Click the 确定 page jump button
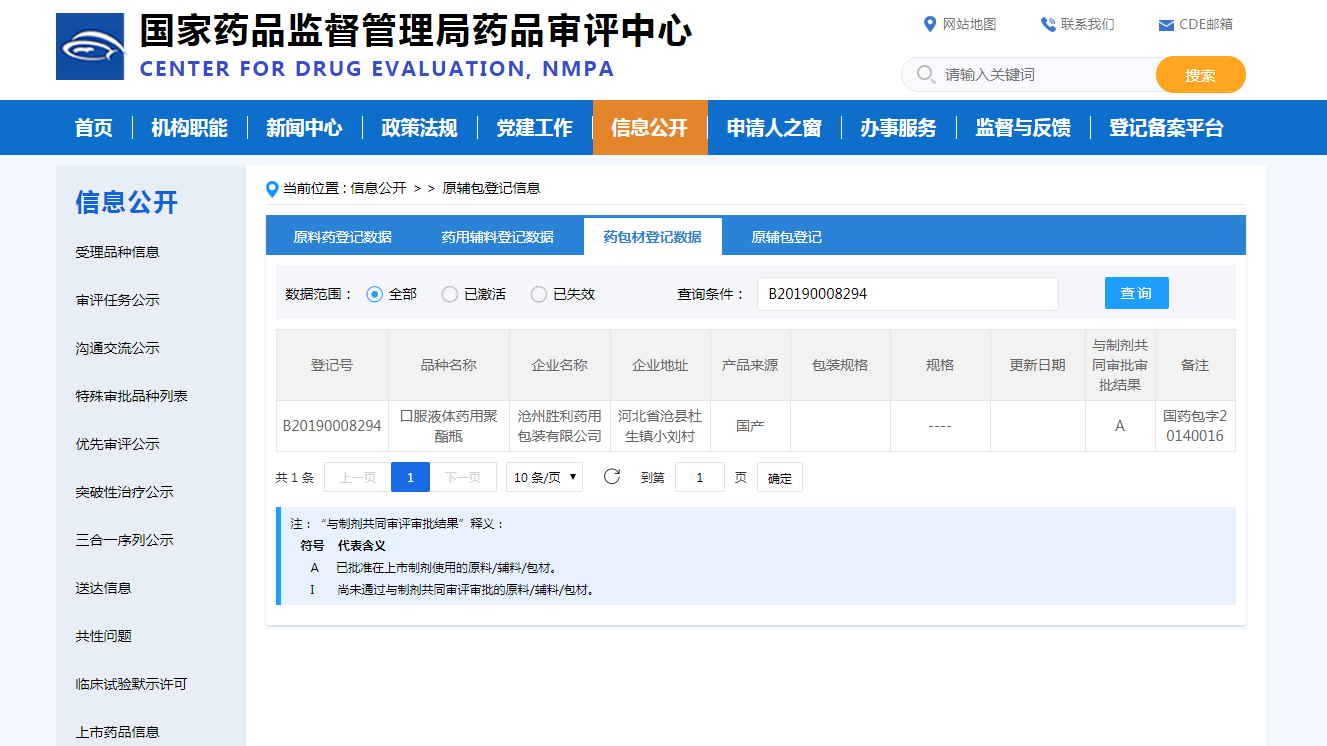The width and height of the screenshot is (1327, 746). click(780, 478)
